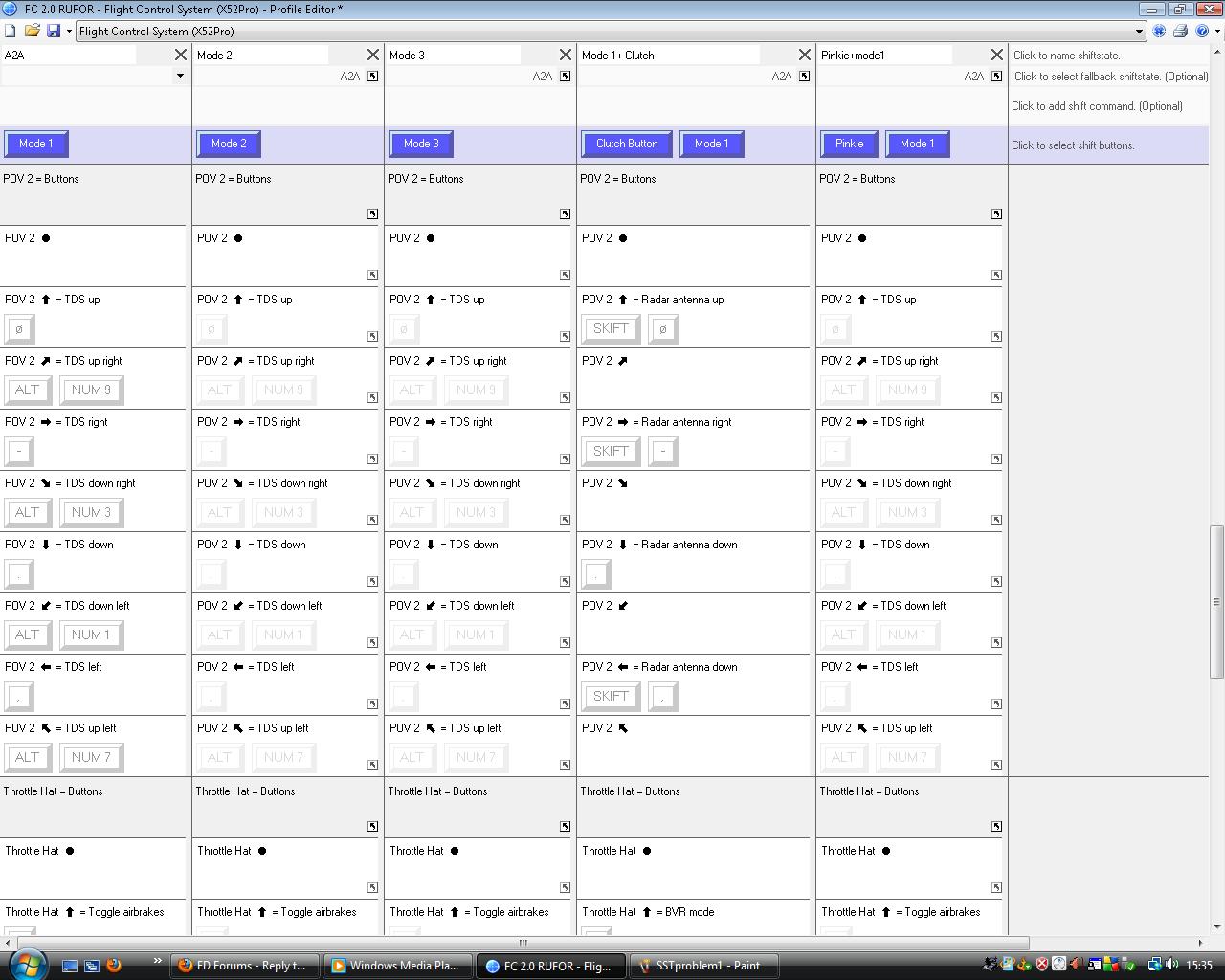1225x980 pixels.
Task: Click SKIFT key in 'Radar antenna up' command
Action: coord(611,328)
